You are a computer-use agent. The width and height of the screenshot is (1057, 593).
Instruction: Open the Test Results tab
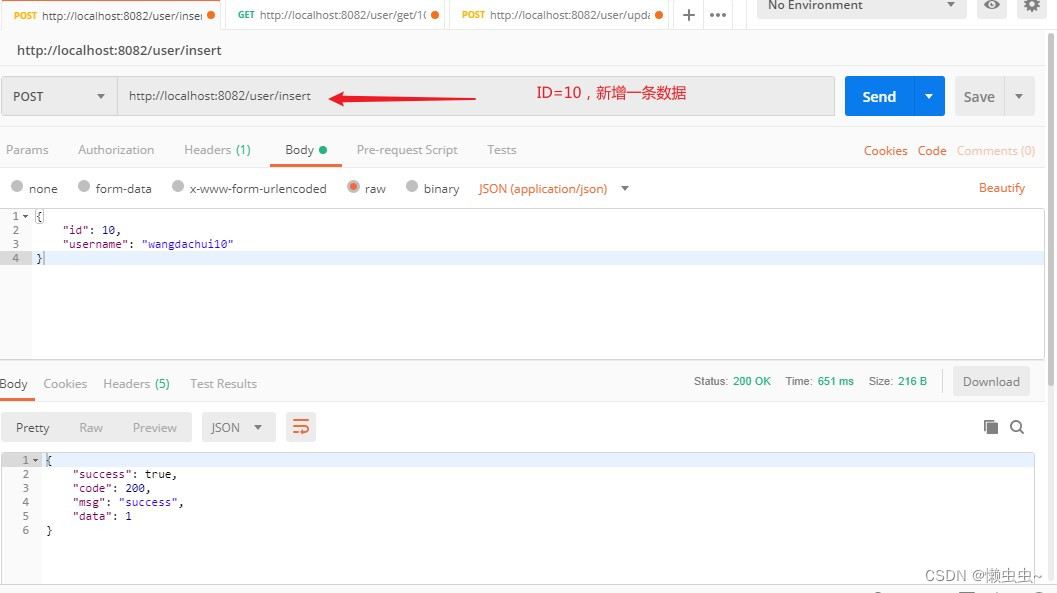(x=223, y=383)
